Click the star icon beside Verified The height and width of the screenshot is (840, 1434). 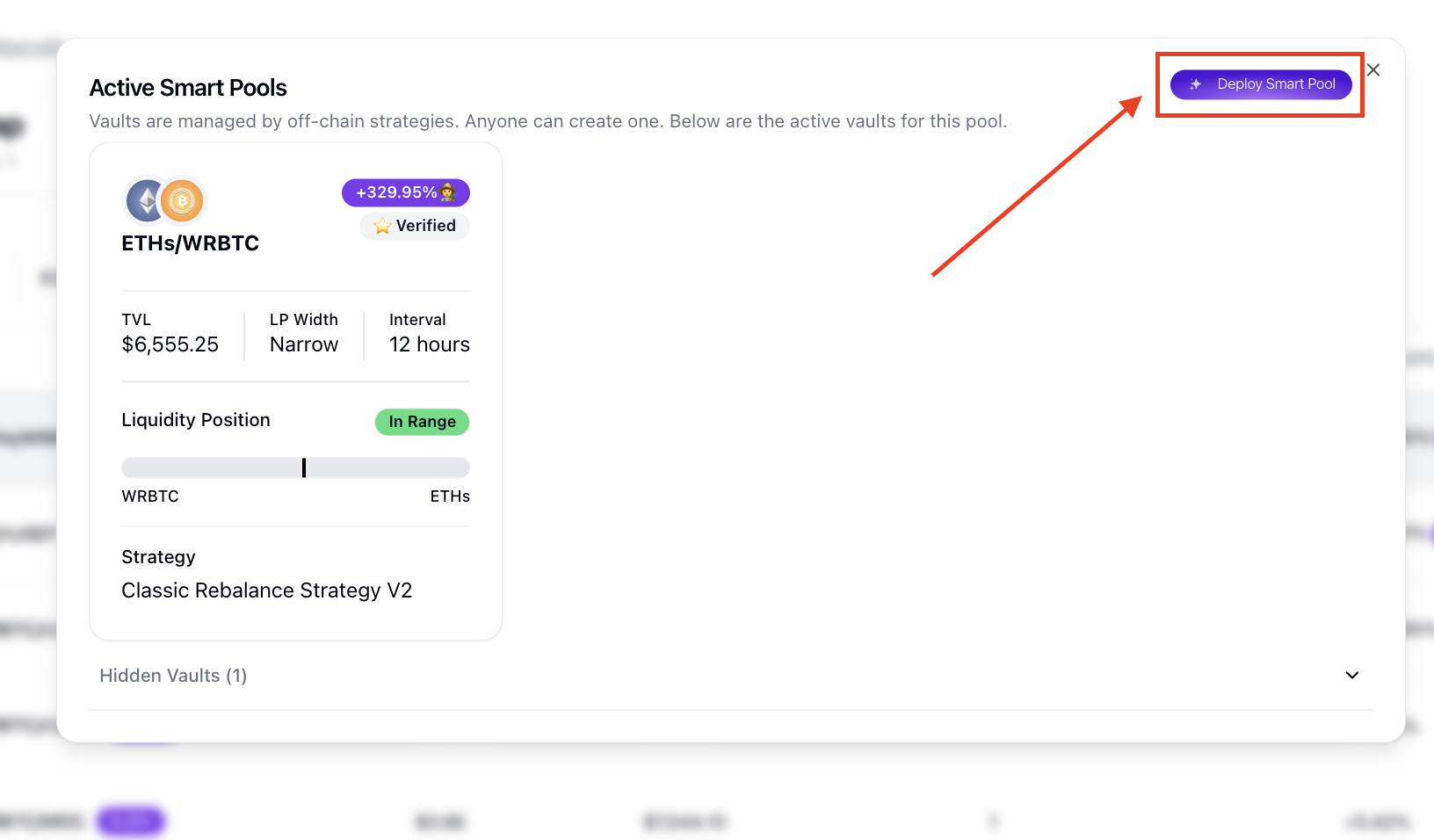click(382, 227)
